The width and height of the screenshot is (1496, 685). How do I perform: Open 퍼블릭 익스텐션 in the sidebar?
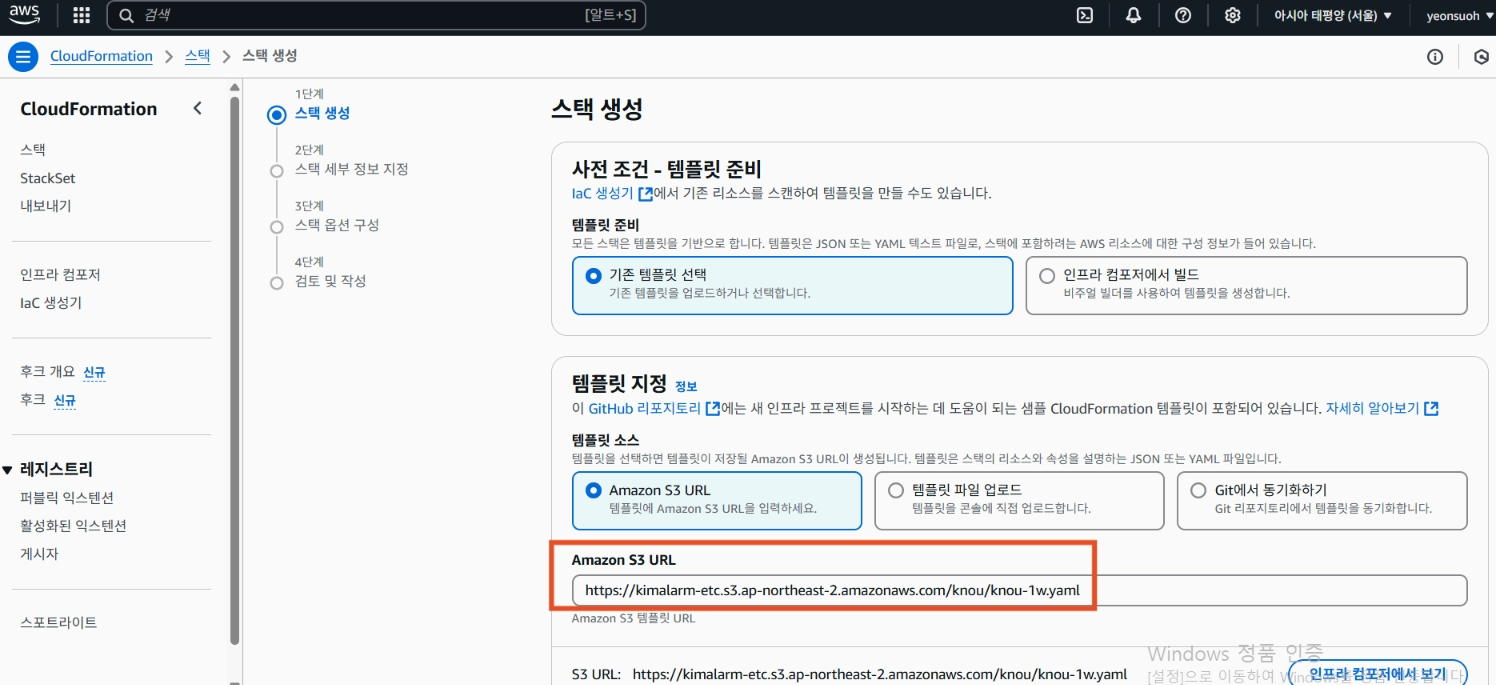(67, 497)
